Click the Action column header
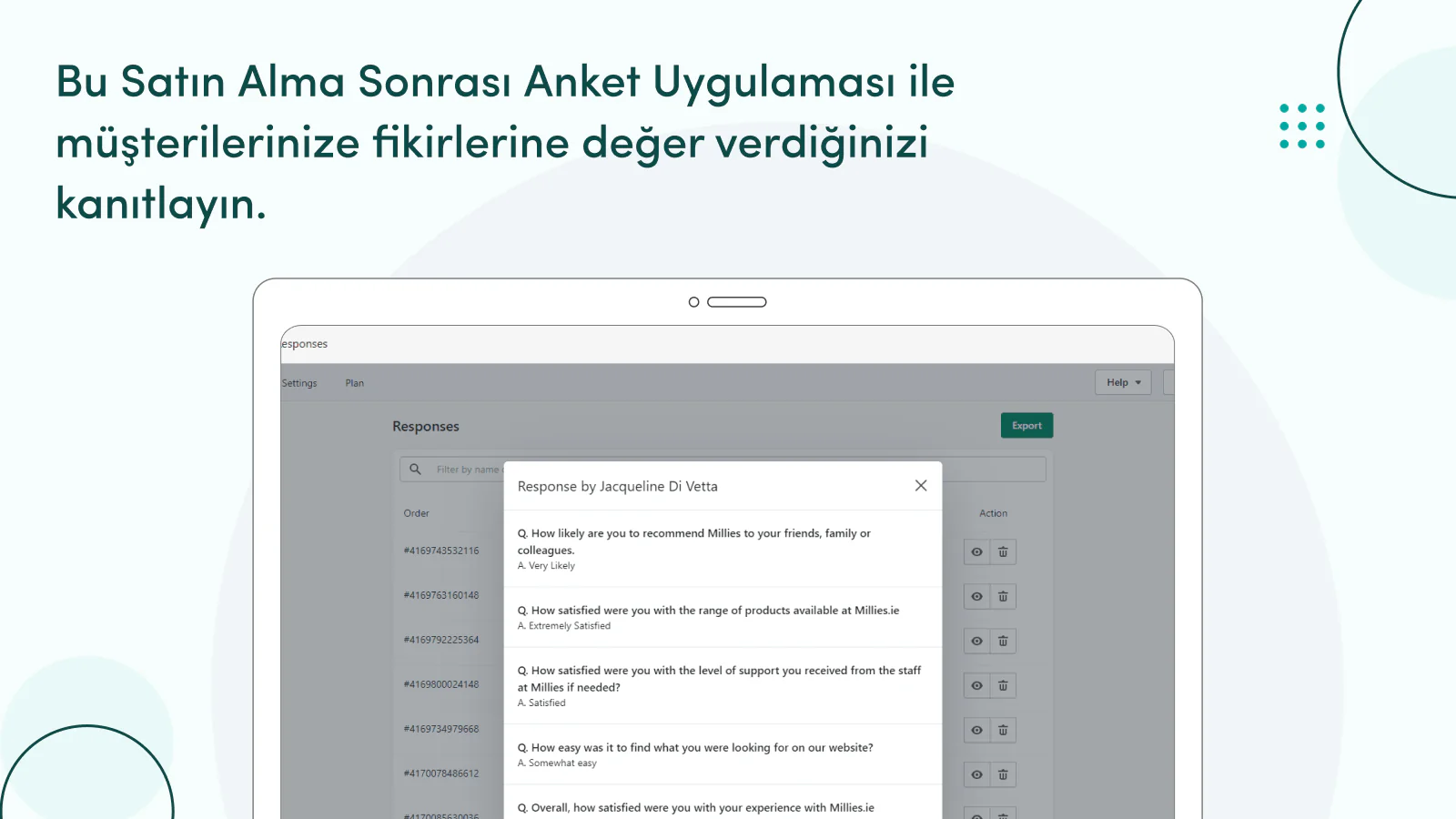The height and width of the screenshot is (819, 1456). [993, 513]
